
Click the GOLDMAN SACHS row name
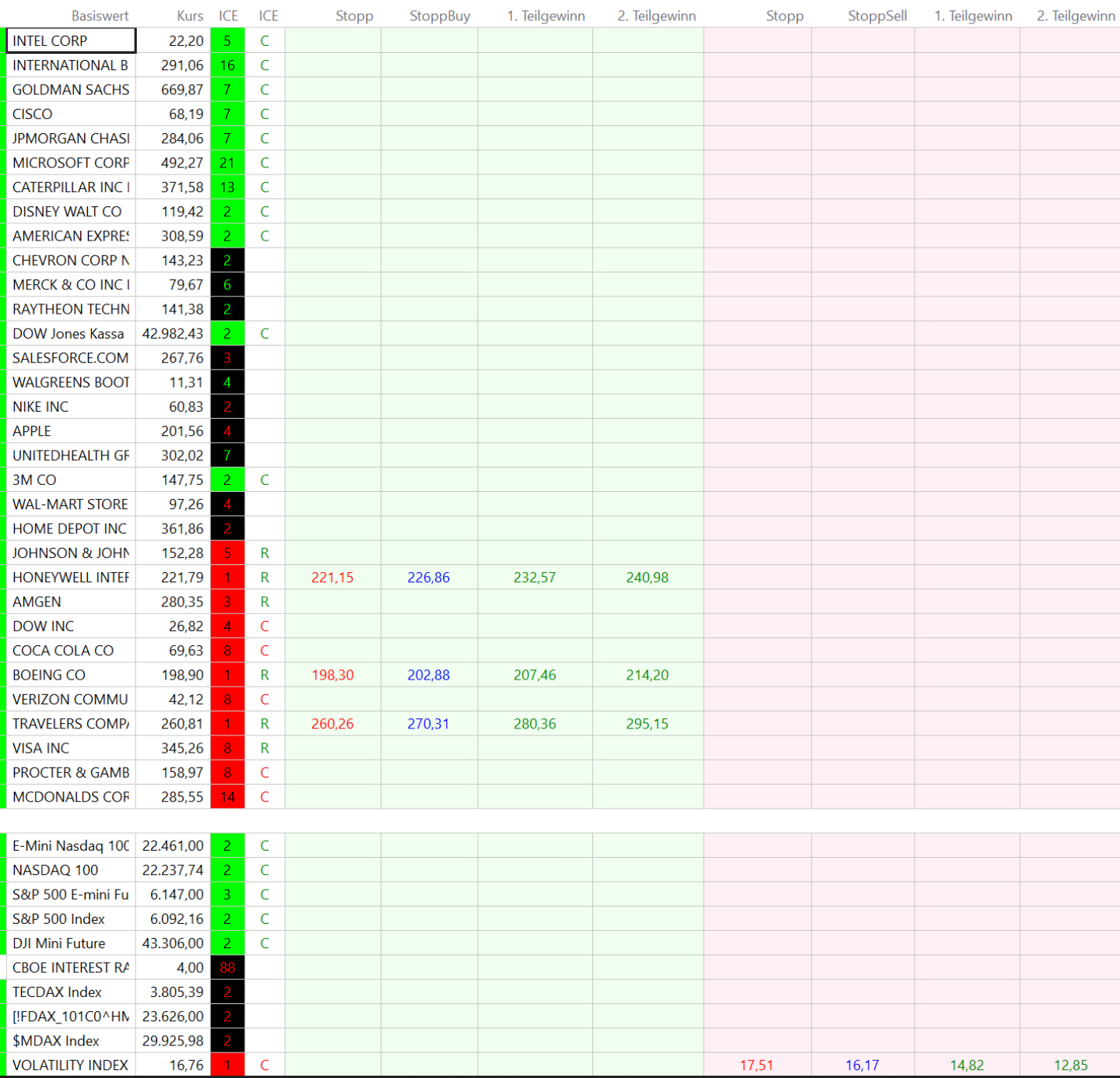click(x=71, y=90)
